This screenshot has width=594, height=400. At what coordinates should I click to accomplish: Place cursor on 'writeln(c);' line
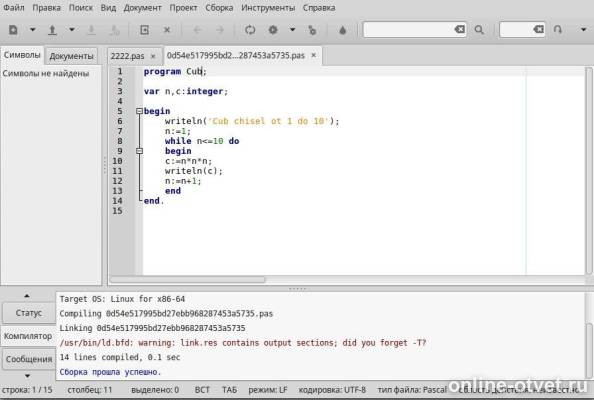(194, 171)
